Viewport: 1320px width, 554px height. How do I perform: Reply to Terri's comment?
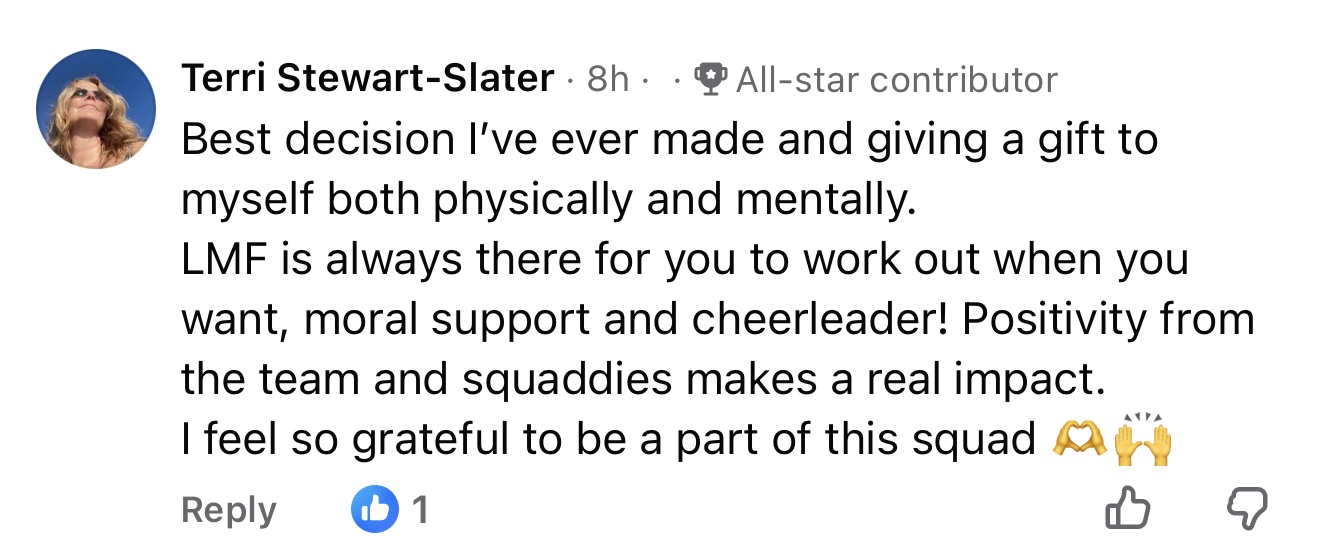click(x=228, y=510)
